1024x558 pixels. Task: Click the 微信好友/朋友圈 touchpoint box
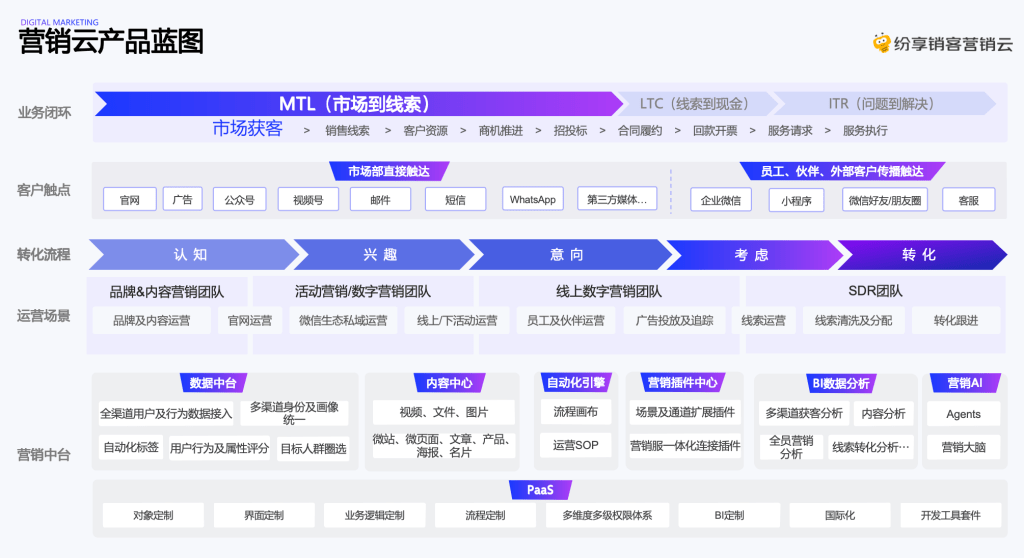[885, 200]
